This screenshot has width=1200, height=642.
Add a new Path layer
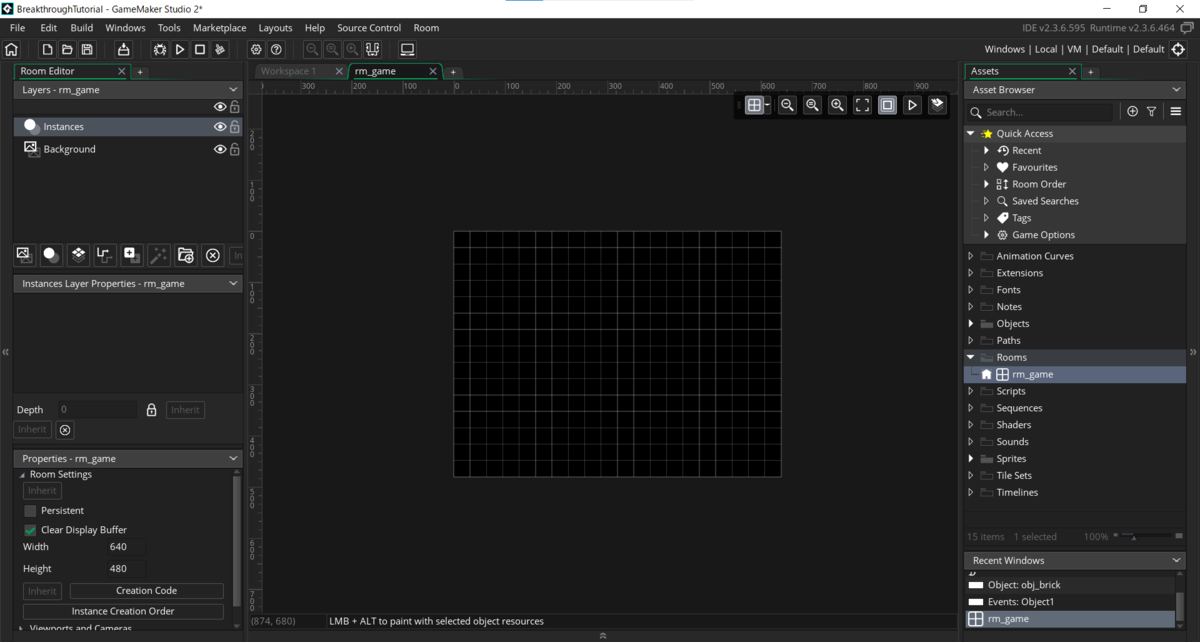click(x=104, y=255)
